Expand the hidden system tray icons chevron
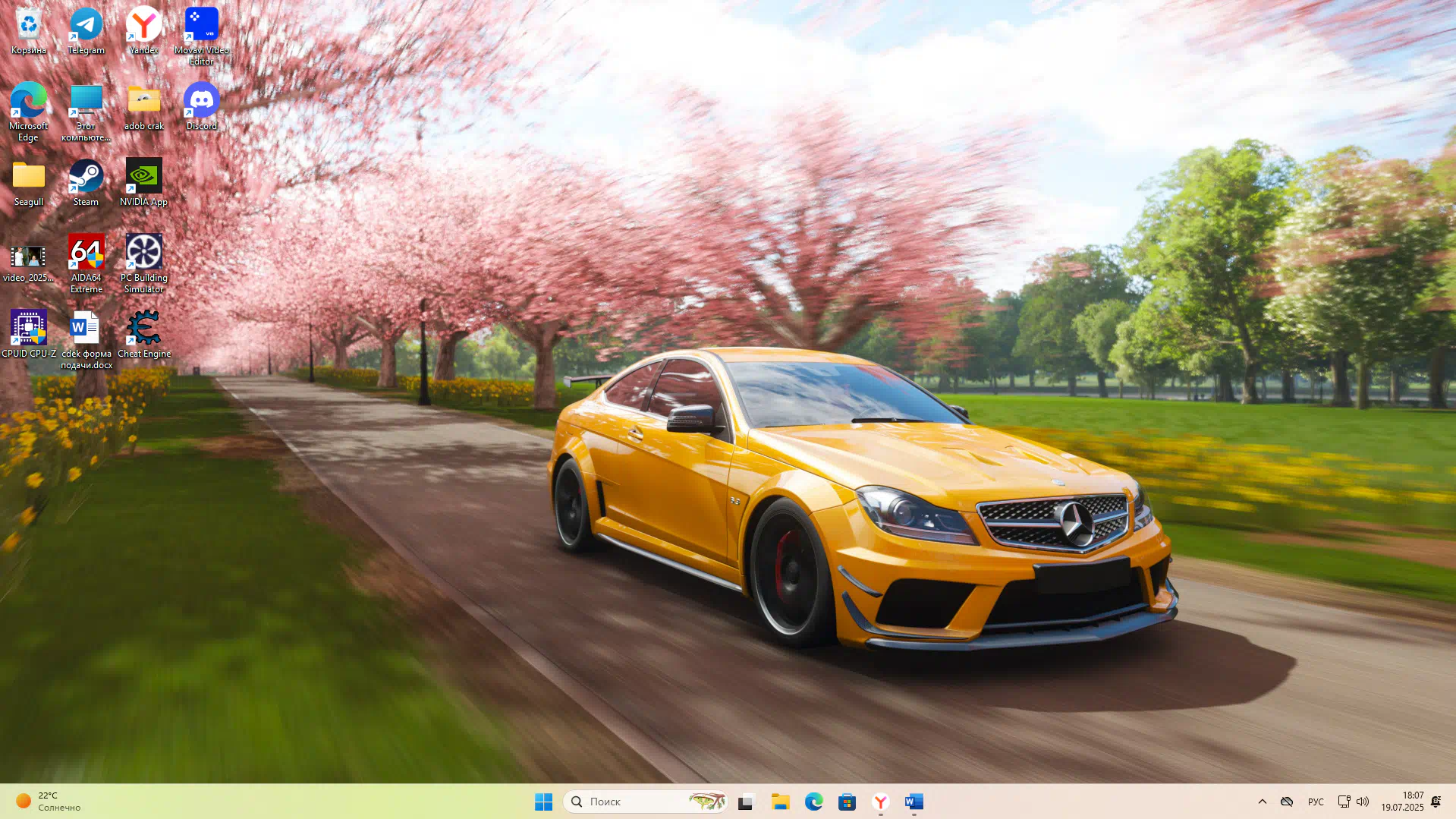 1263,802
